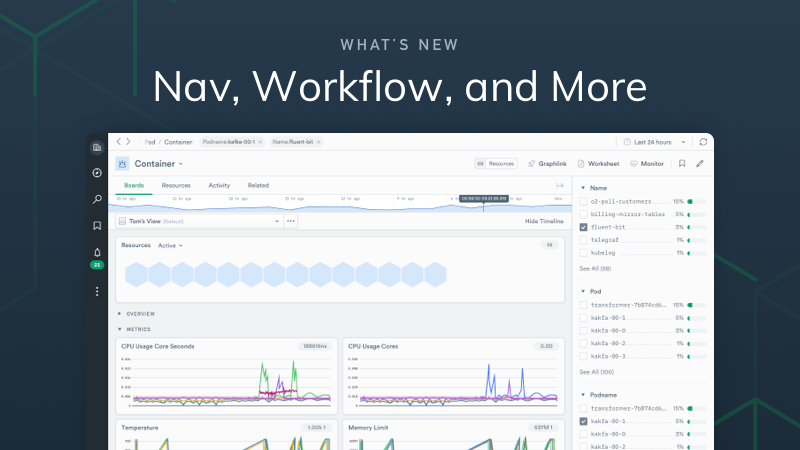This screenshot has height=450, width=800.
Task: Open Graphlink
Action: [547, 164]
